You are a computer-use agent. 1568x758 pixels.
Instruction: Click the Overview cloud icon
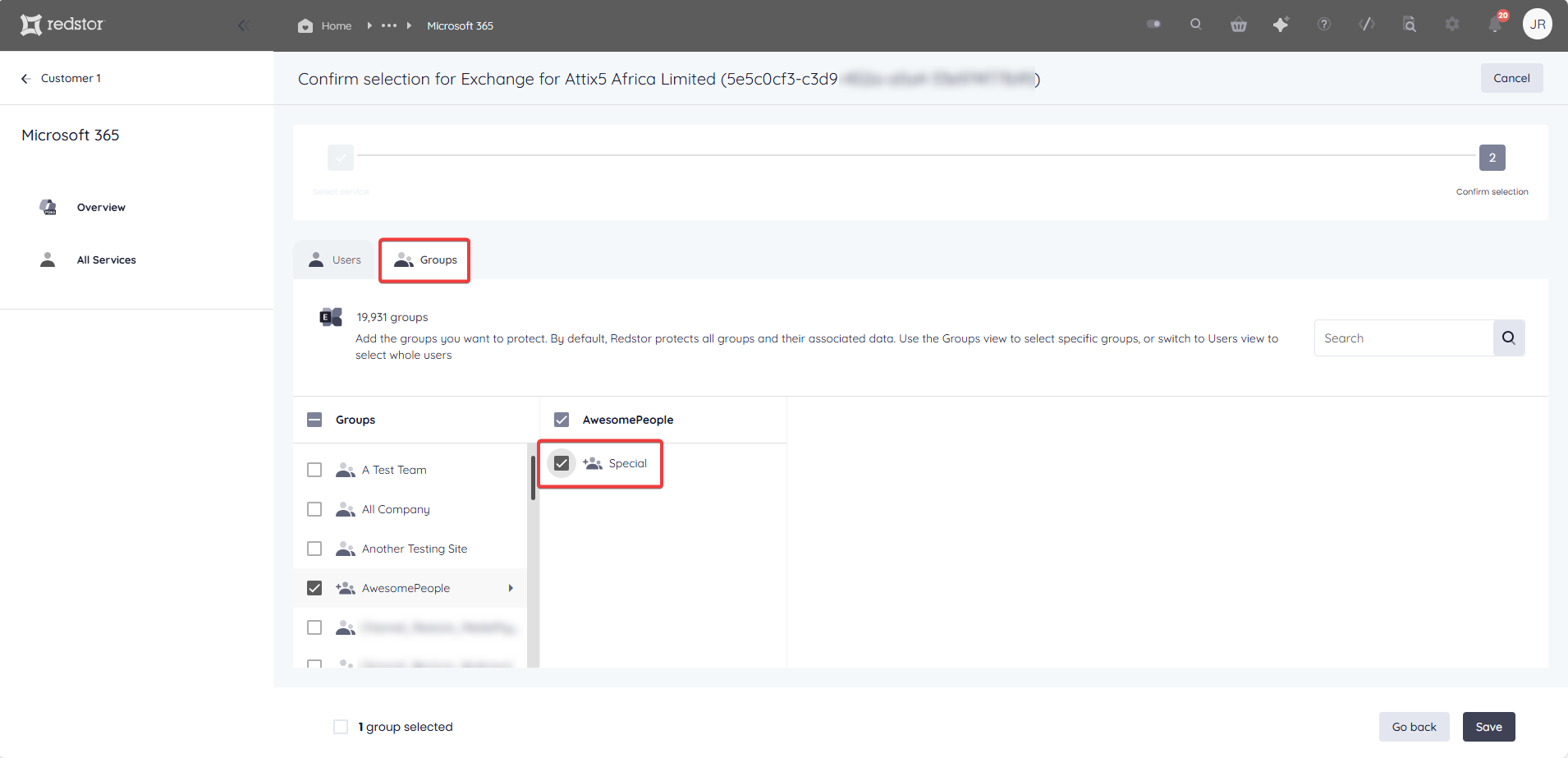coord(48,207)
